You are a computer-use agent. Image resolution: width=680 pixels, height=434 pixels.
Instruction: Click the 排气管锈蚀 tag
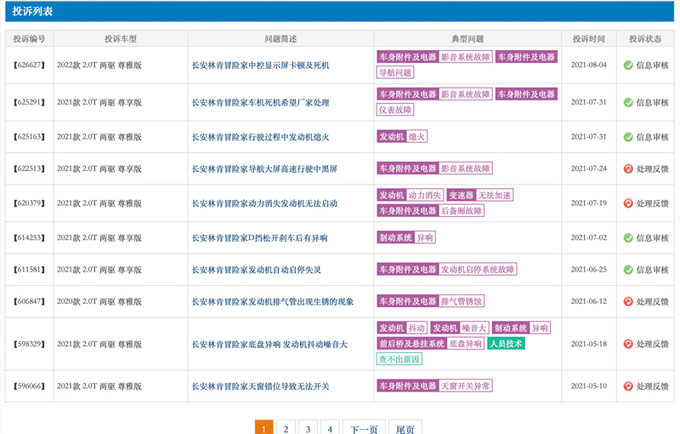461,301
